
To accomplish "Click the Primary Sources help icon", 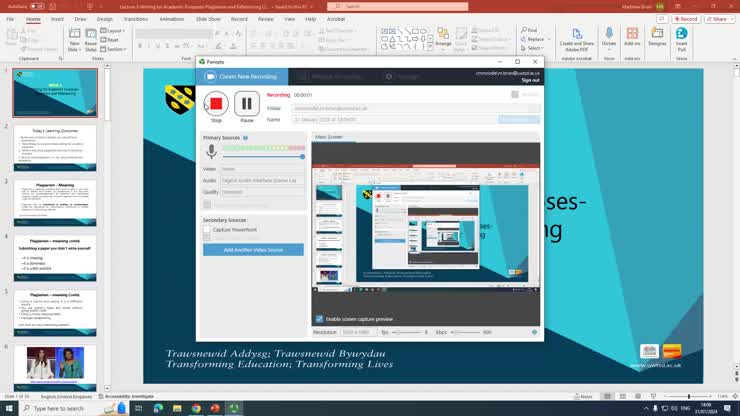I will click(x=246, y=137).
